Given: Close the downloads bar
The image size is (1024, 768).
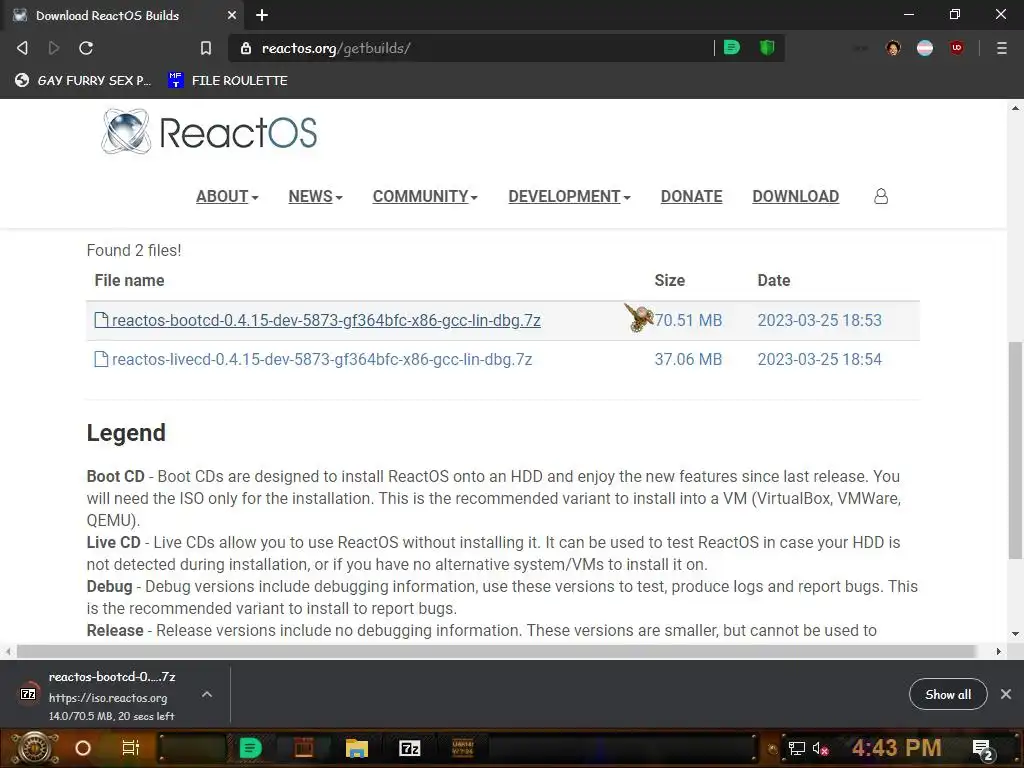Looking at the screenshot, I should click(1006, 694).
